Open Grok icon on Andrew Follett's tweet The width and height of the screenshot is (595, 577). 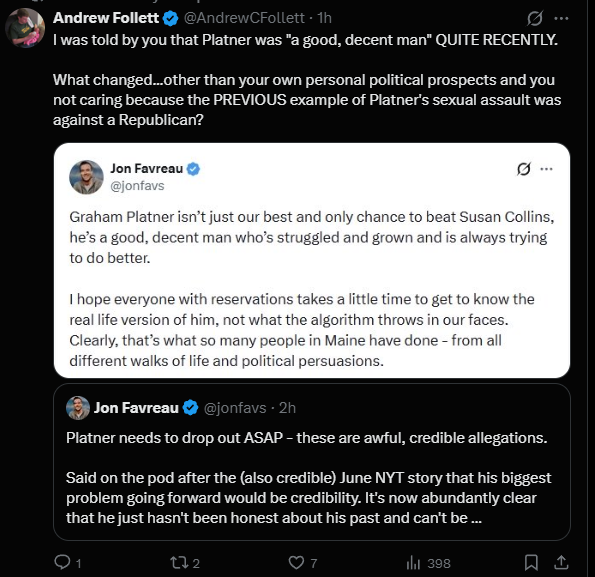click(x=535, y=18)
